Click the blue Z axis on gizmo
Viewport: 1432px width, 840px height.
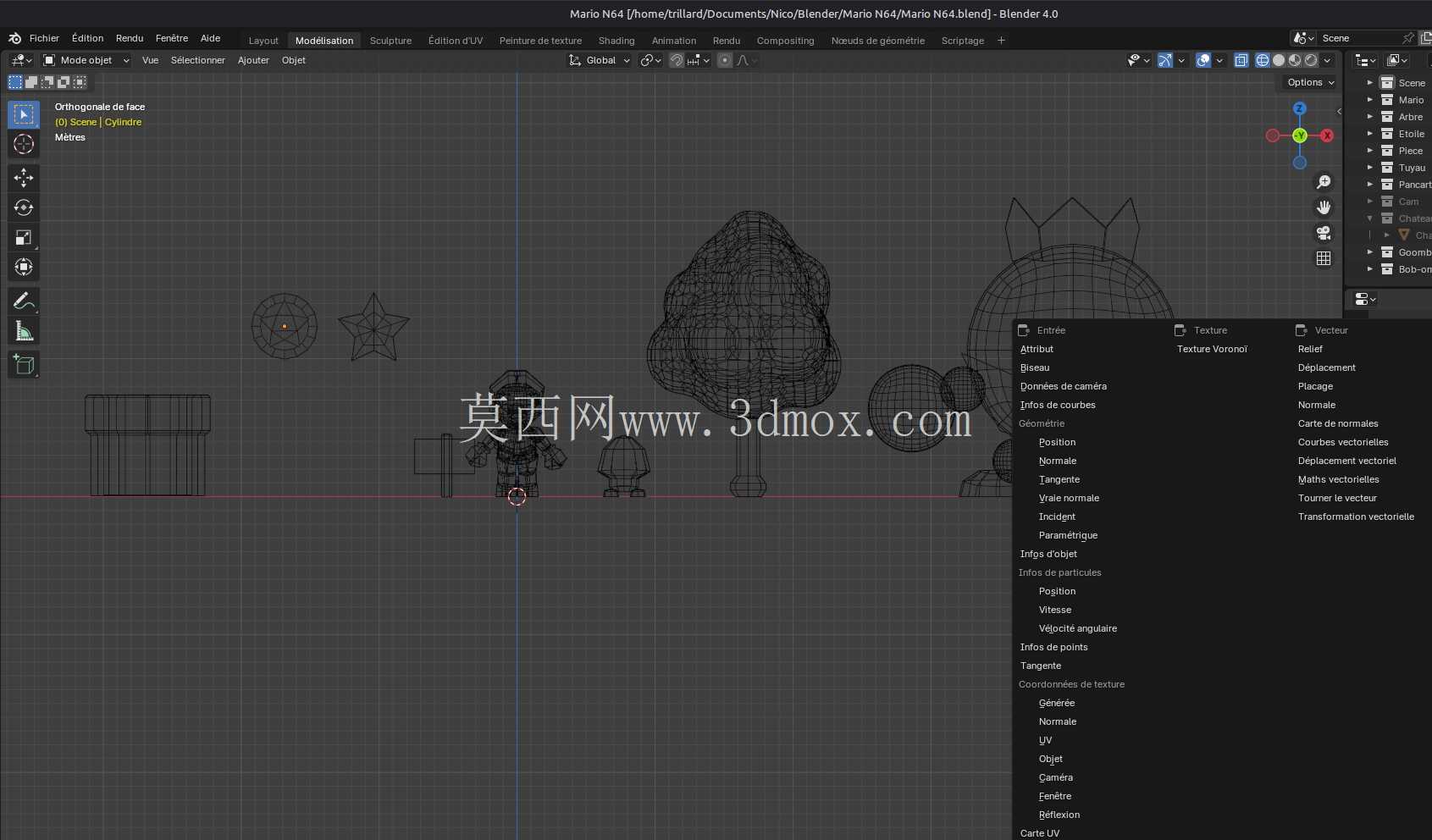(1300, 108)
